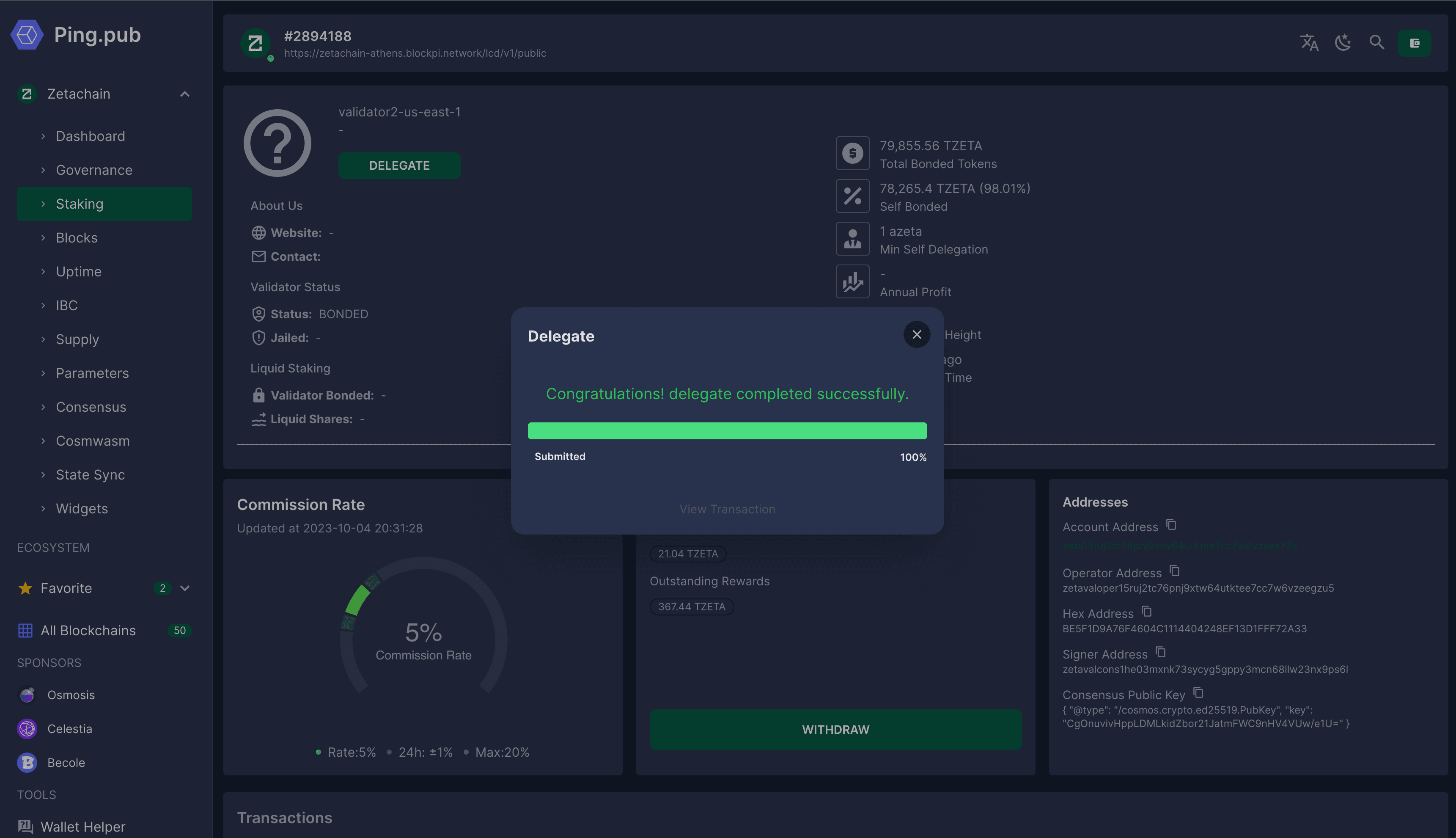Screen dimensions: 1456x838
Task: Click the Ping.pub logo icon
Action: coord(27,35)
